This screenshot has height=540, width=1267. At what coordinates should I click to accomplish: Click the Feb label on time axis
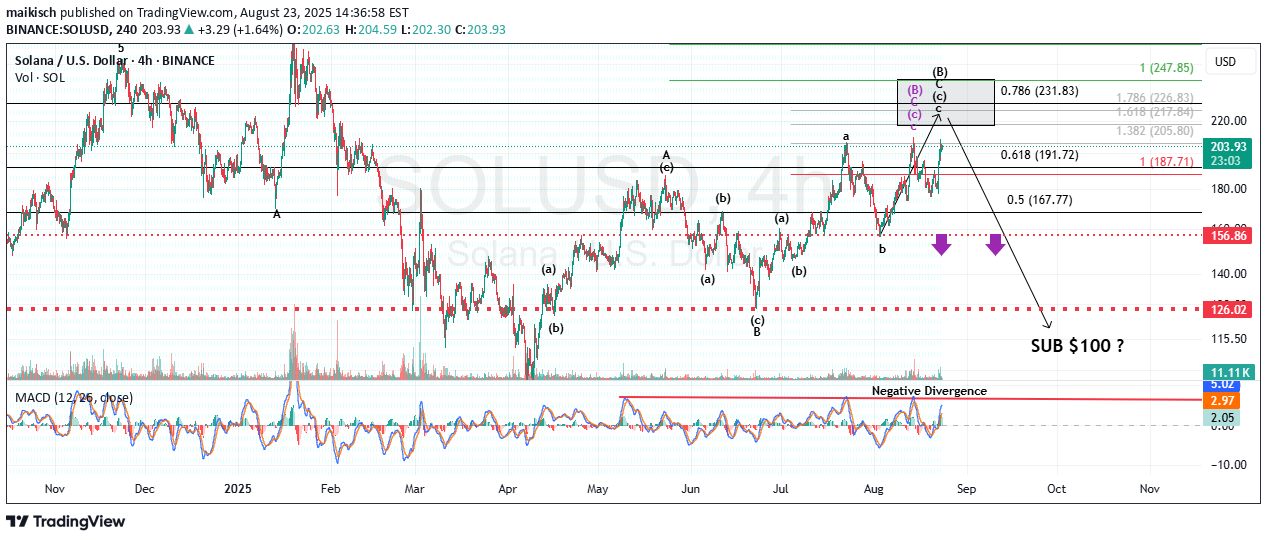tap(331, 490)
